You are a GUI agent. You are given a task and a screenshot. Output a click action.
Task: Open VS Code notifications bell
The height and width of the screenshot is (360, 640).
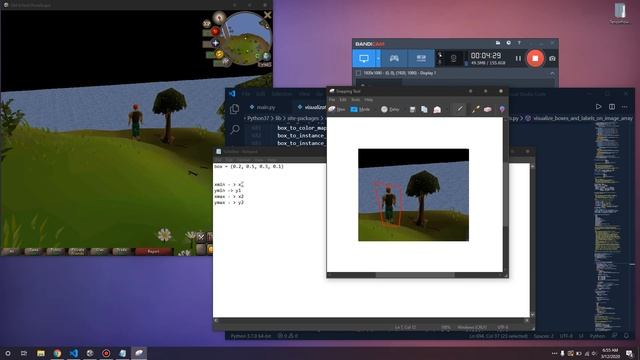coord(627,336)
